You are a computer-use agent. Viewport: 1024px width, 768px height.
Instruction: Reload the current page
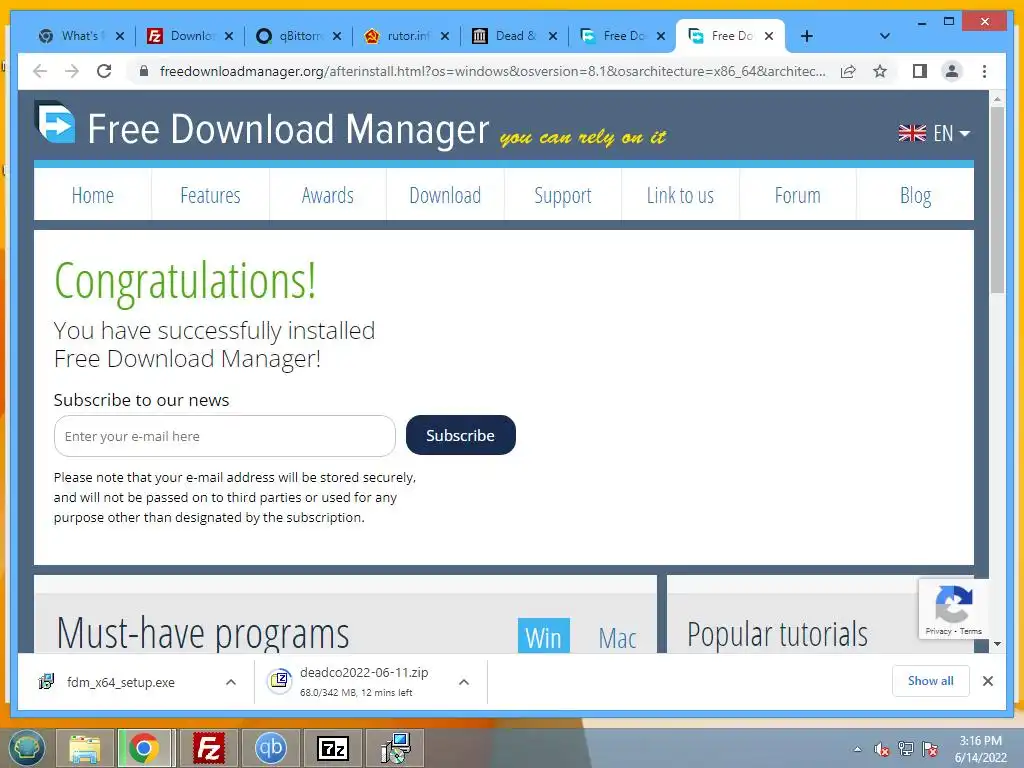(104, 71)
